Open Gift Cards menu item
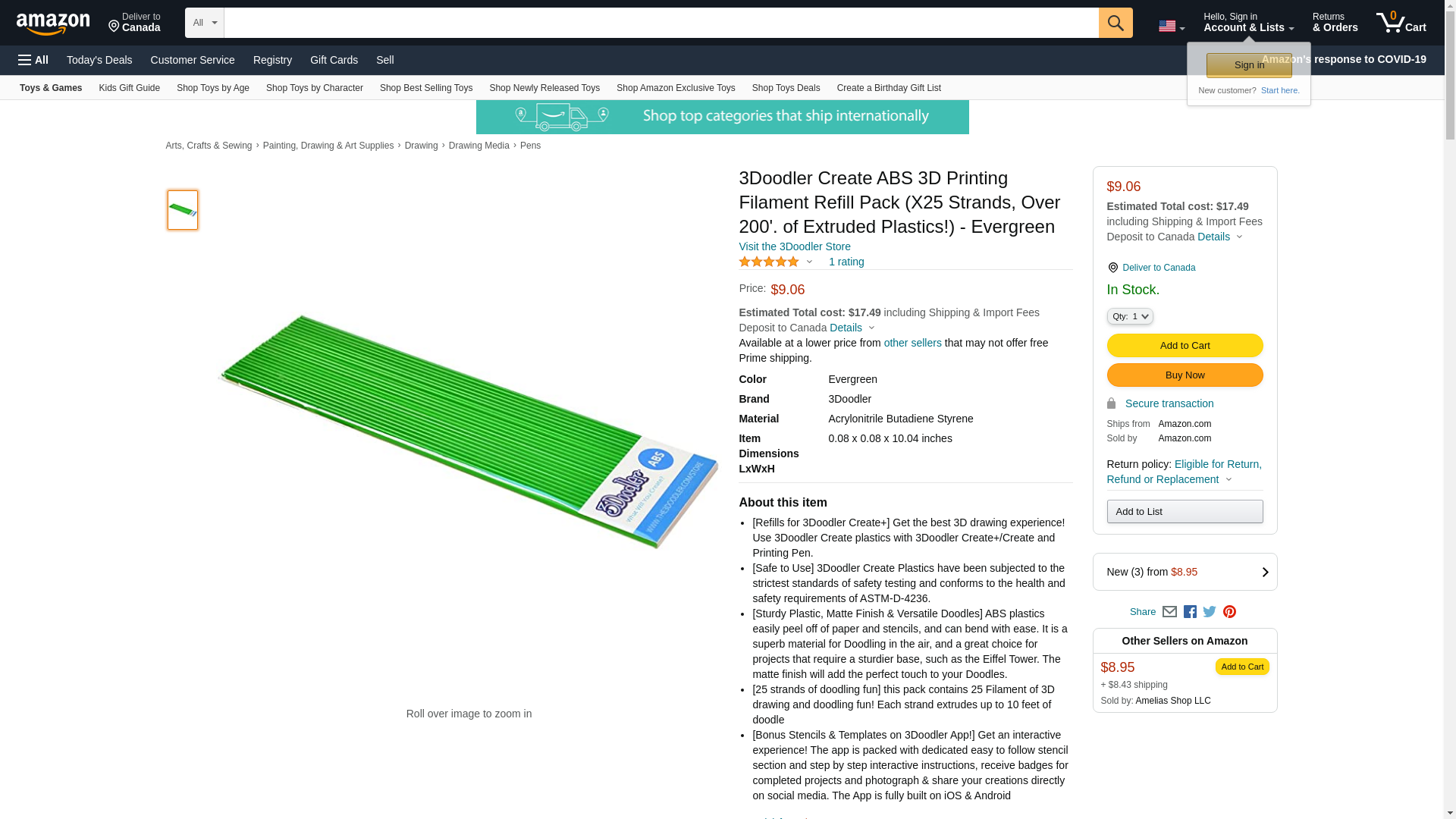 334,60
